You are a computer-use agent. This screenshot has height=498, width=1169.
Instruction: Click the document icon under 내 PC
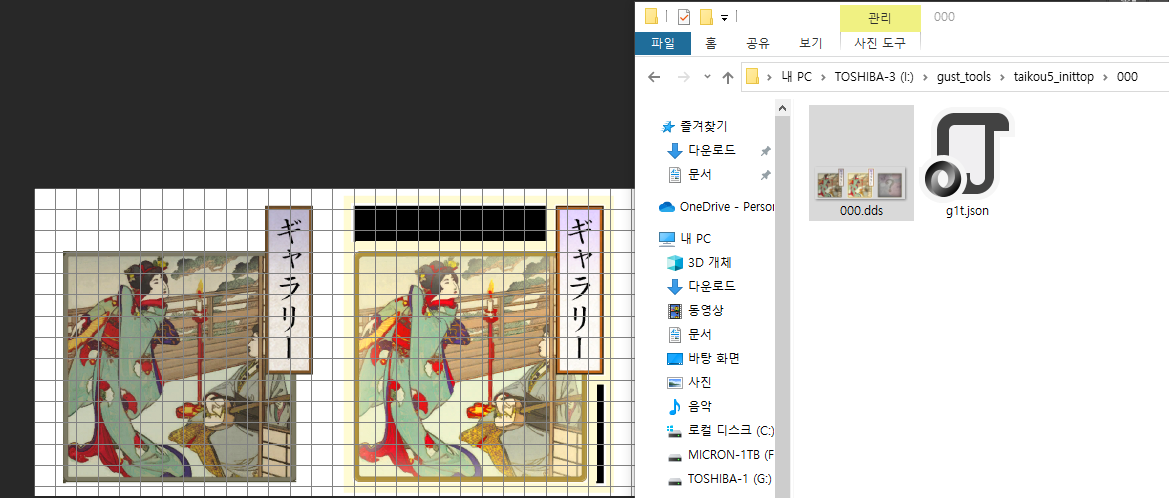point(675,335)
